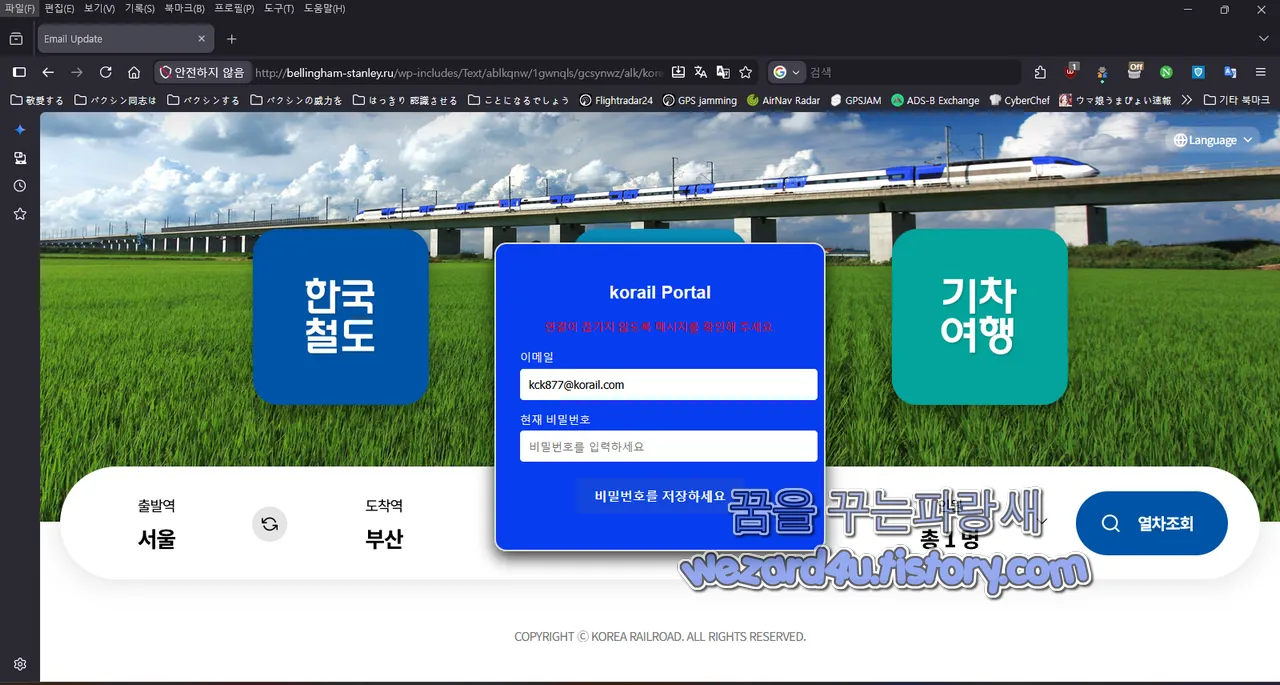The width and height of the screenshot is (1280, 685).
Task: Open the 파일(F) menu
Action: (20, 9)
